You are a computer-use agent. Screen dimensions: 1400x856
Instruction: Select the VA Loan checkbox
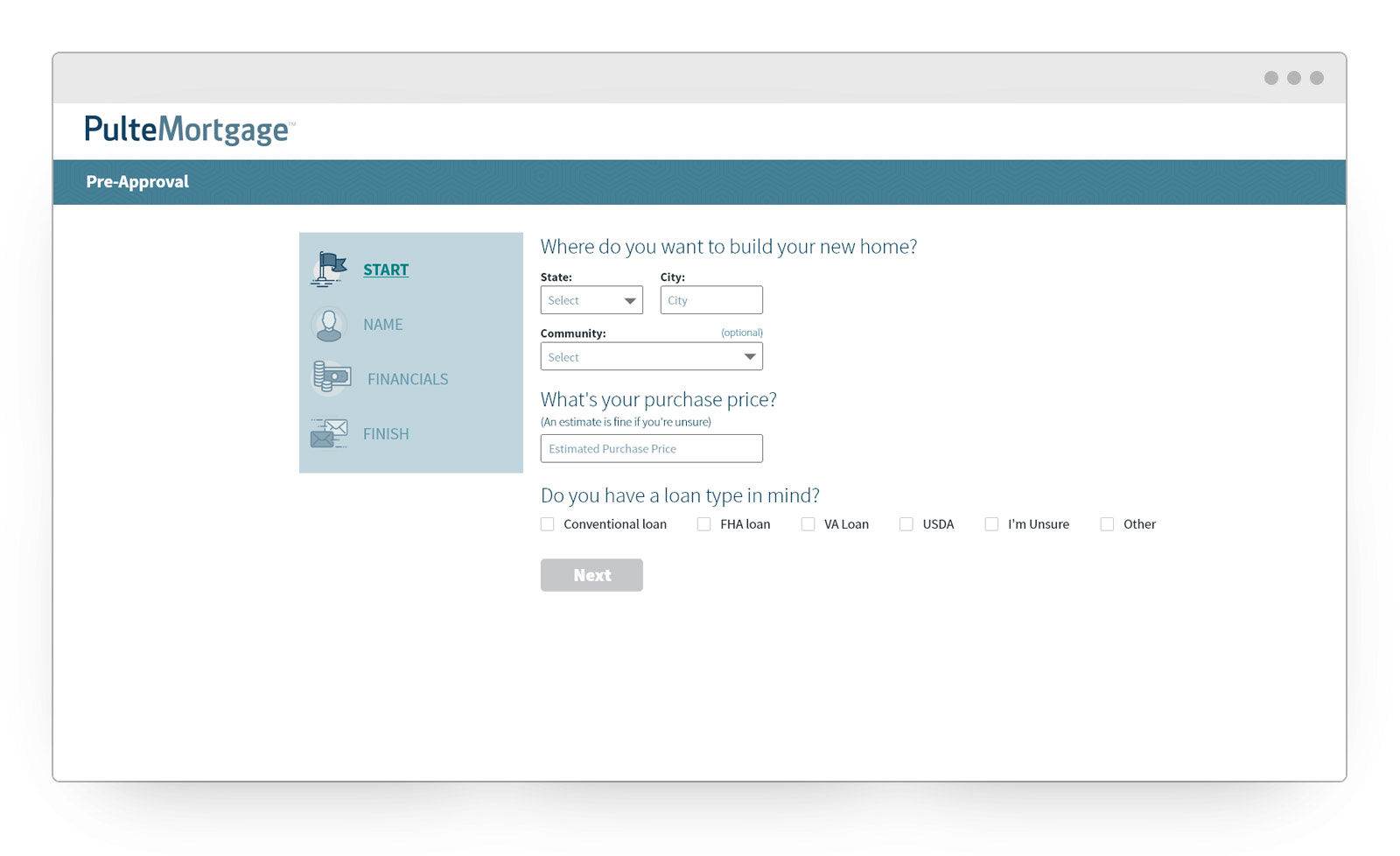(x=808, y=524)
